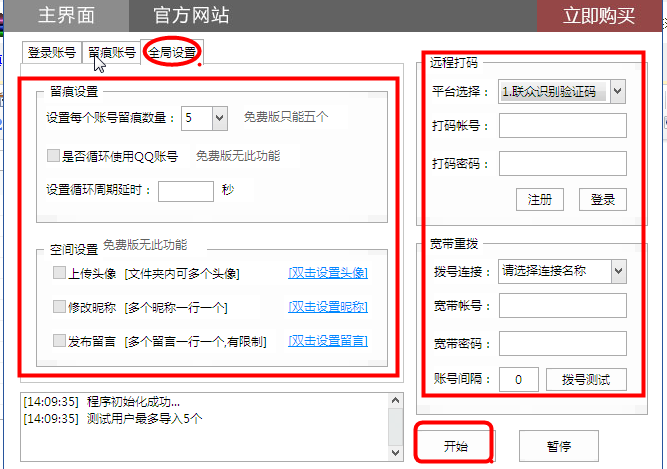The image size is (667, 469).
Task: Click the 立即购买 buy now button
Action: click(599, 16)
